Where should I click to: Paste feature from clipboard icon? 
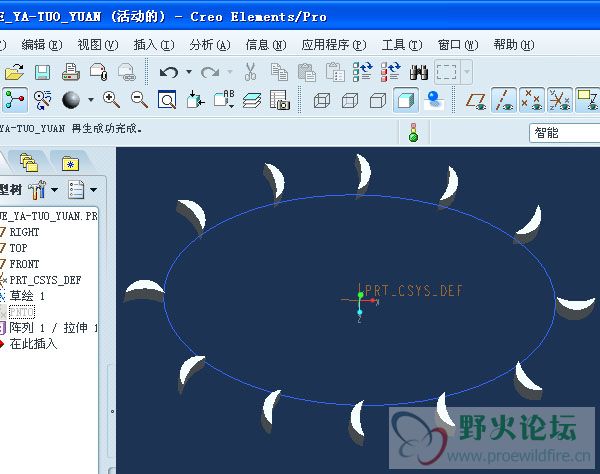click(307, 72)
